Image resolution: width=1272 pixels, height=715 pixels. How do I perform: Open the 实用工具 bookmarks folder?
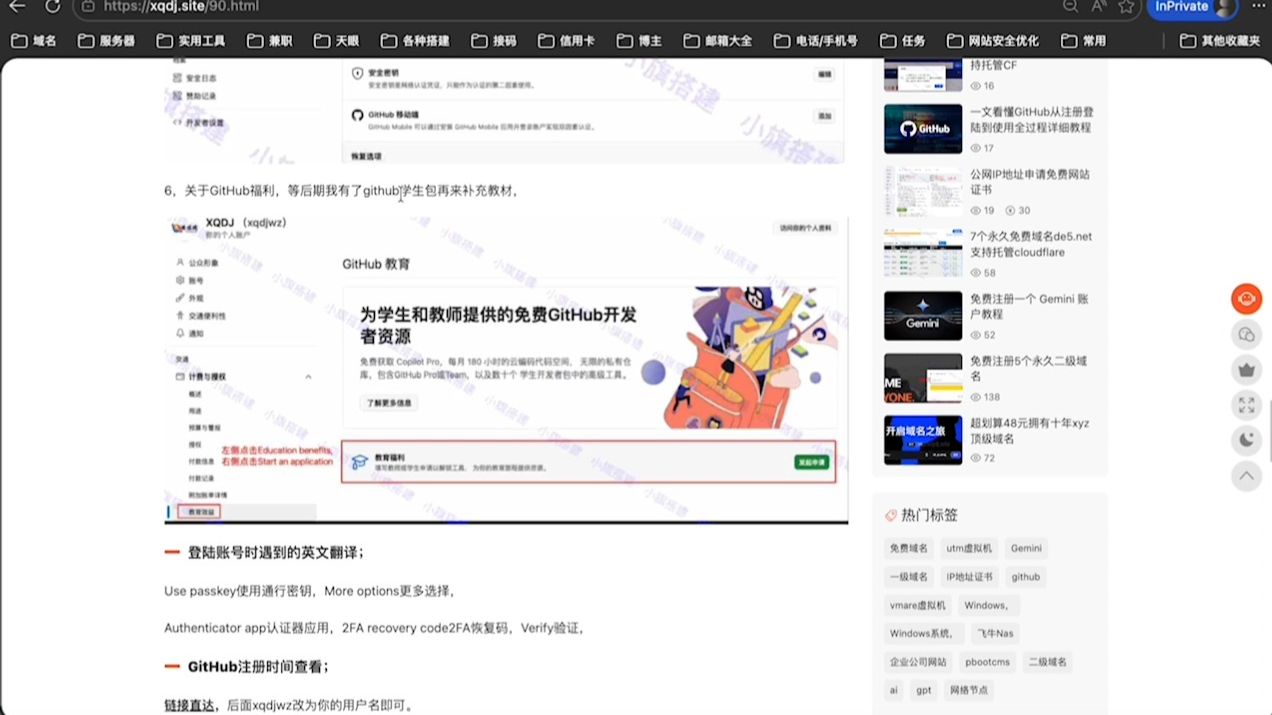[191, 41]
